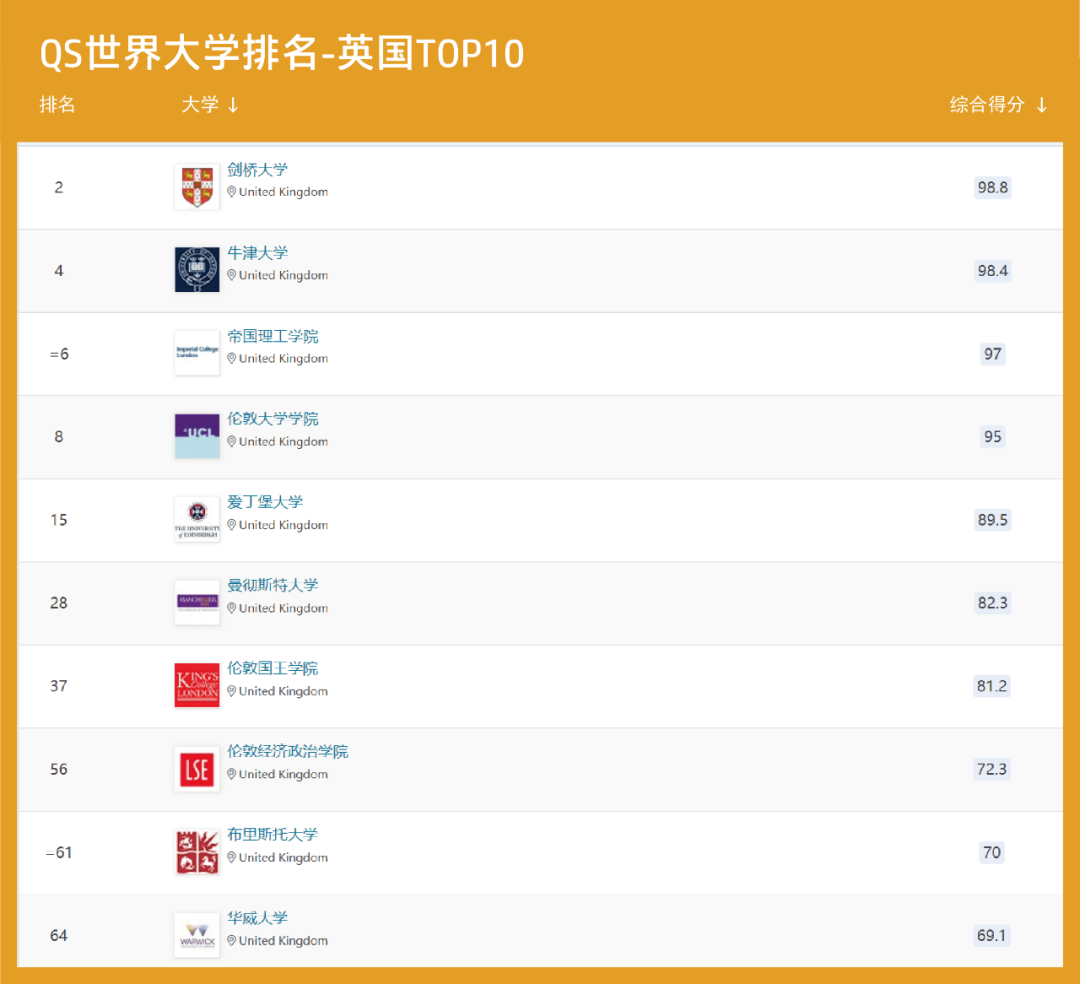Screen dimensions: 1080x984
Task: Click rank =61 in Bristol row
Action: point(59,852)
